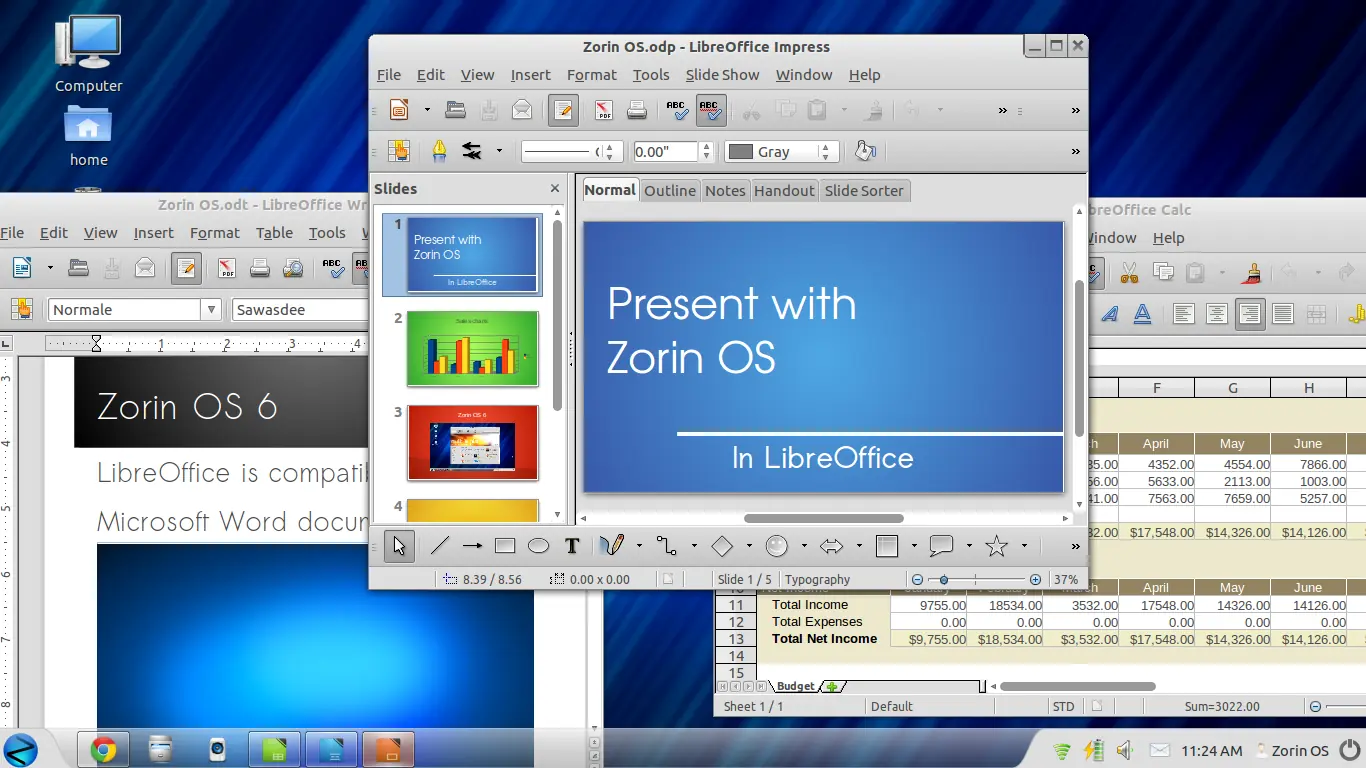Viewport: 1366px width, 768px height.
Task: Run Spelling check in Impress toolbar
Action: pyautogui.click(x=677, y=110)
